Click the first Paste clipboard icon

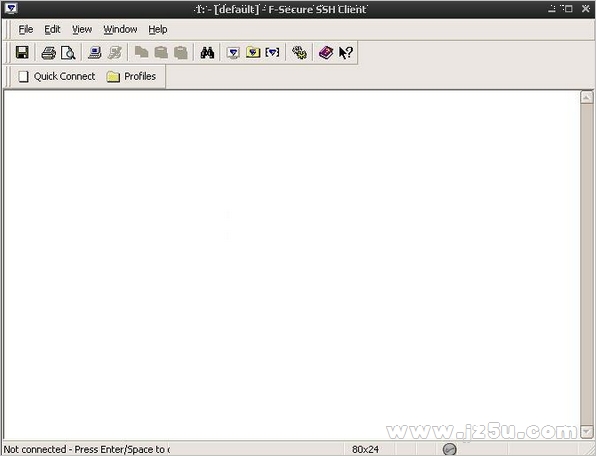(x=161, y=52)
